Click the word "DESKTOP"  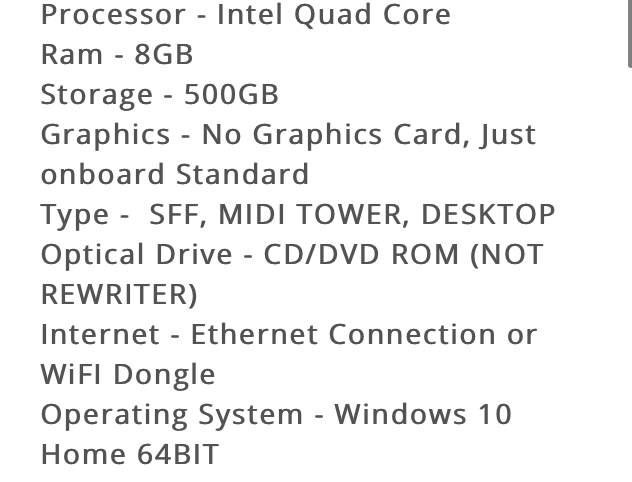488,214
